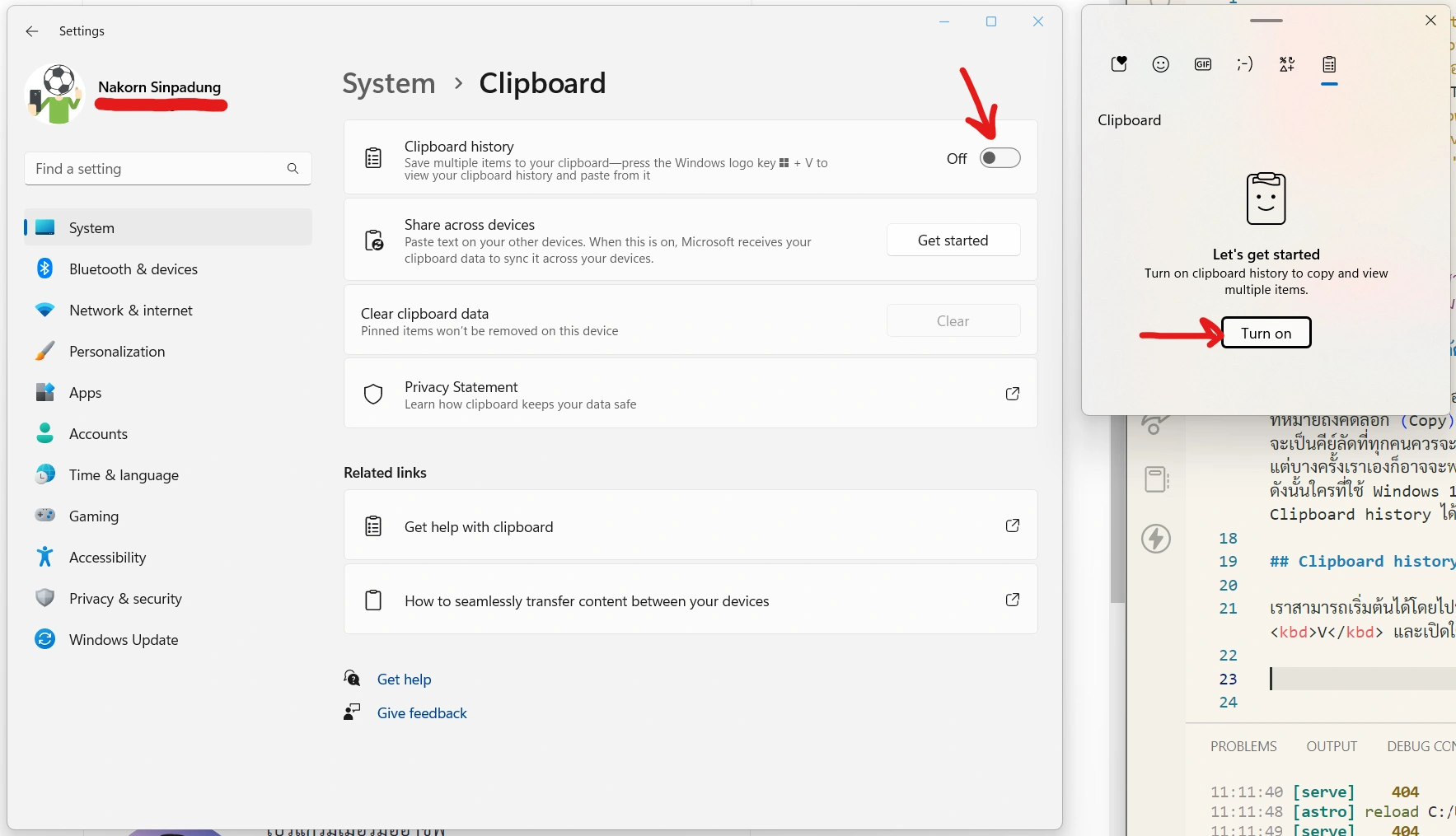Image resolution: width=1456 pixels, height=836 pixels.
Task: Switch to the Emoji smiley tab
Action: (x=1161, y=64)
